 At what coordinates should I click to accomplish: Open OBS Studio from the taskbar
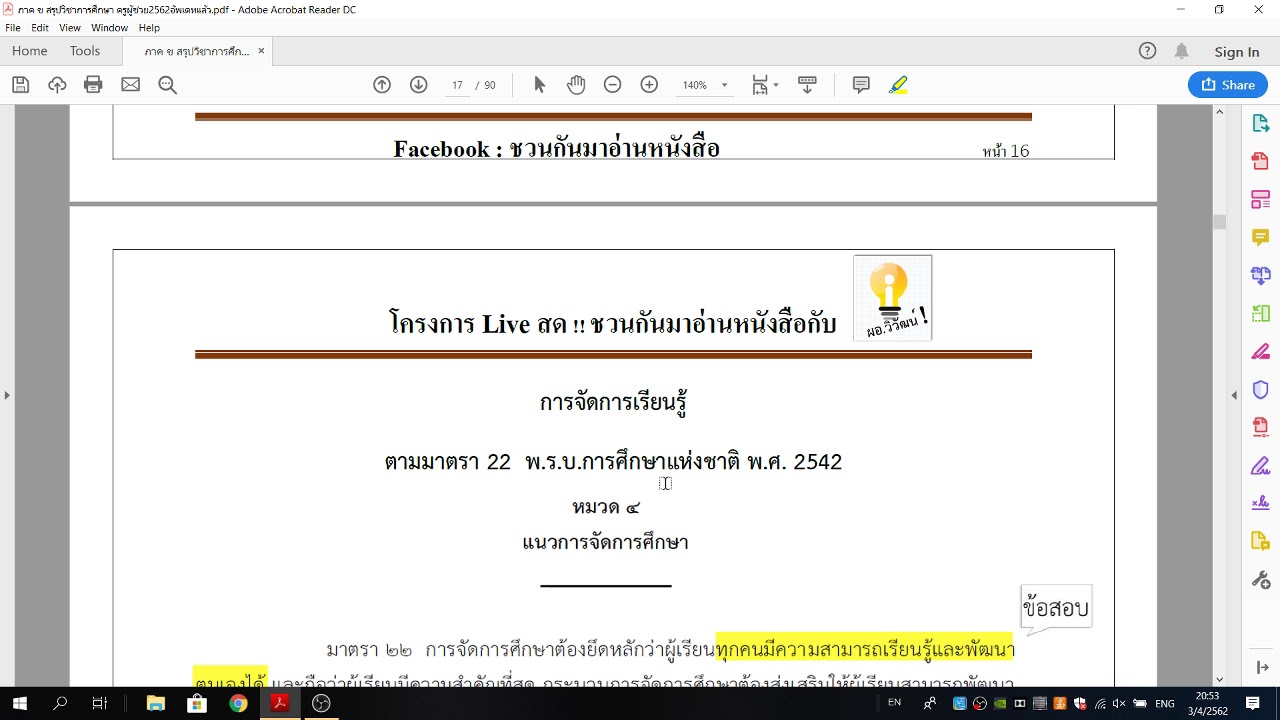(320, 703)
